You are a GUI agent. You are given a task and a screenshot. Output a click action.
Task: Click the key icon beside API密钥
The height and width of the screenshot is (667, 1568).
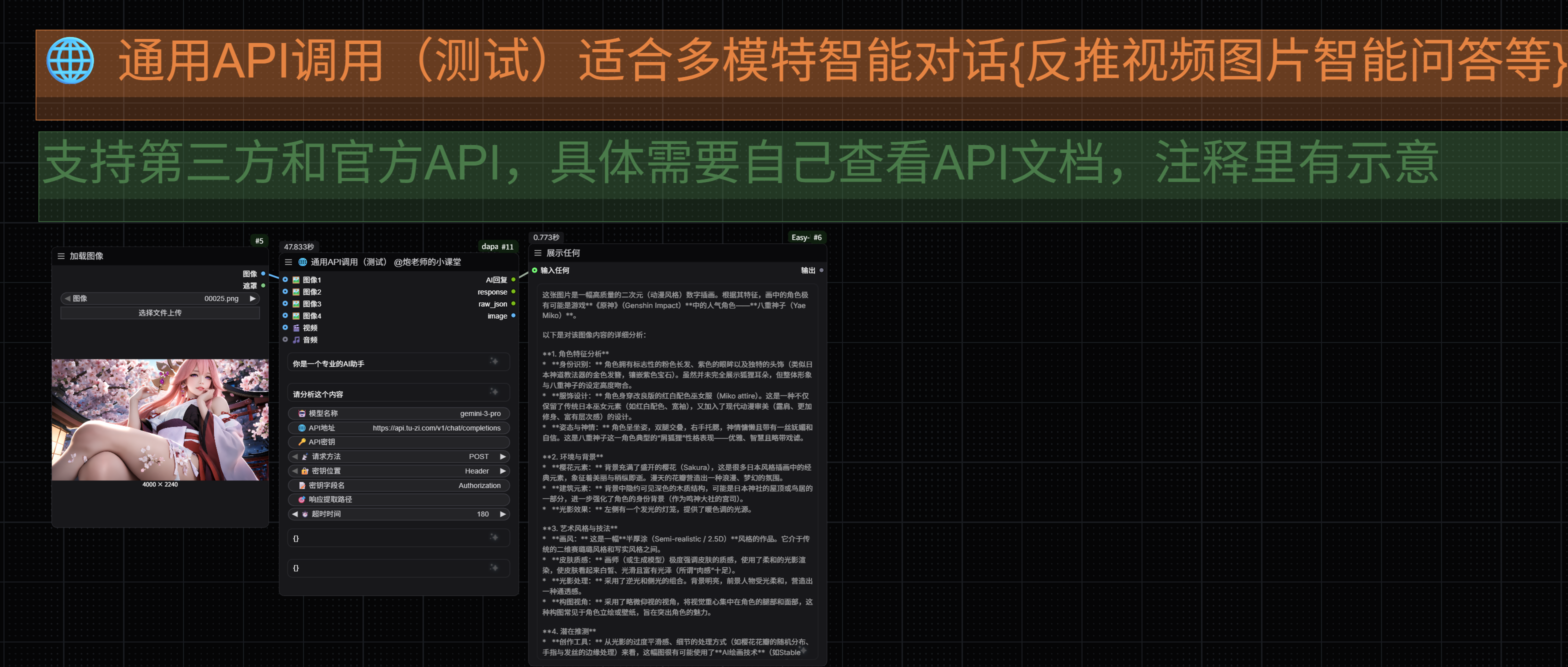[x=302, y=442]
